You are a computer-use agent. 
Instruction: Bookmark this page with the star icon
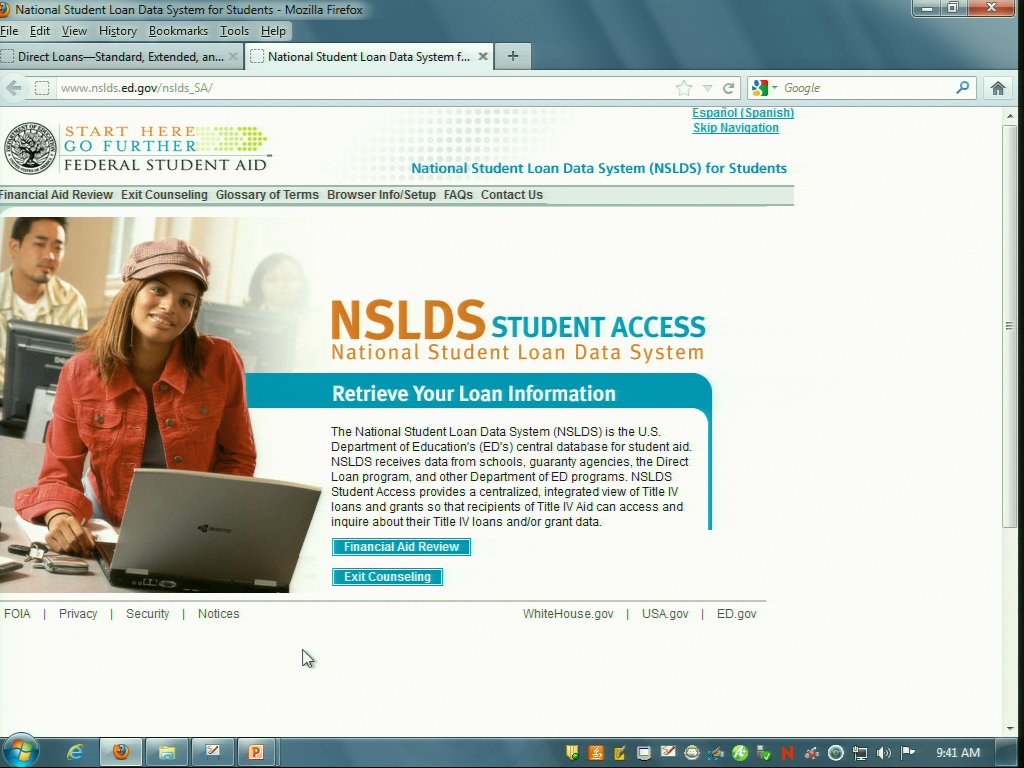click(x=684, y=88)
